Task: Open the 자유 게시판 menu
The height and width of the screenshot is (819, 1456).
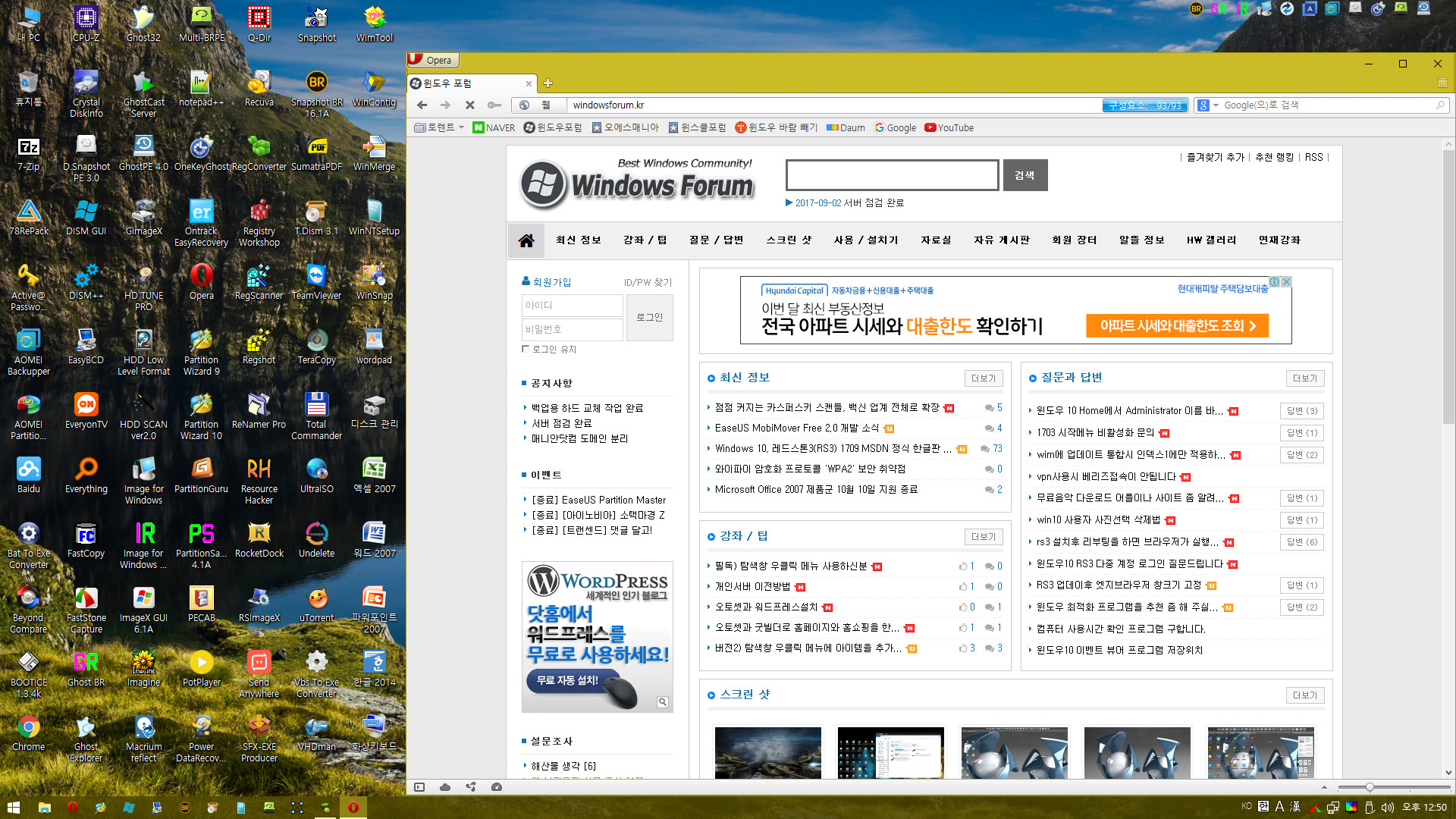Action: (x=1002, y=240)
